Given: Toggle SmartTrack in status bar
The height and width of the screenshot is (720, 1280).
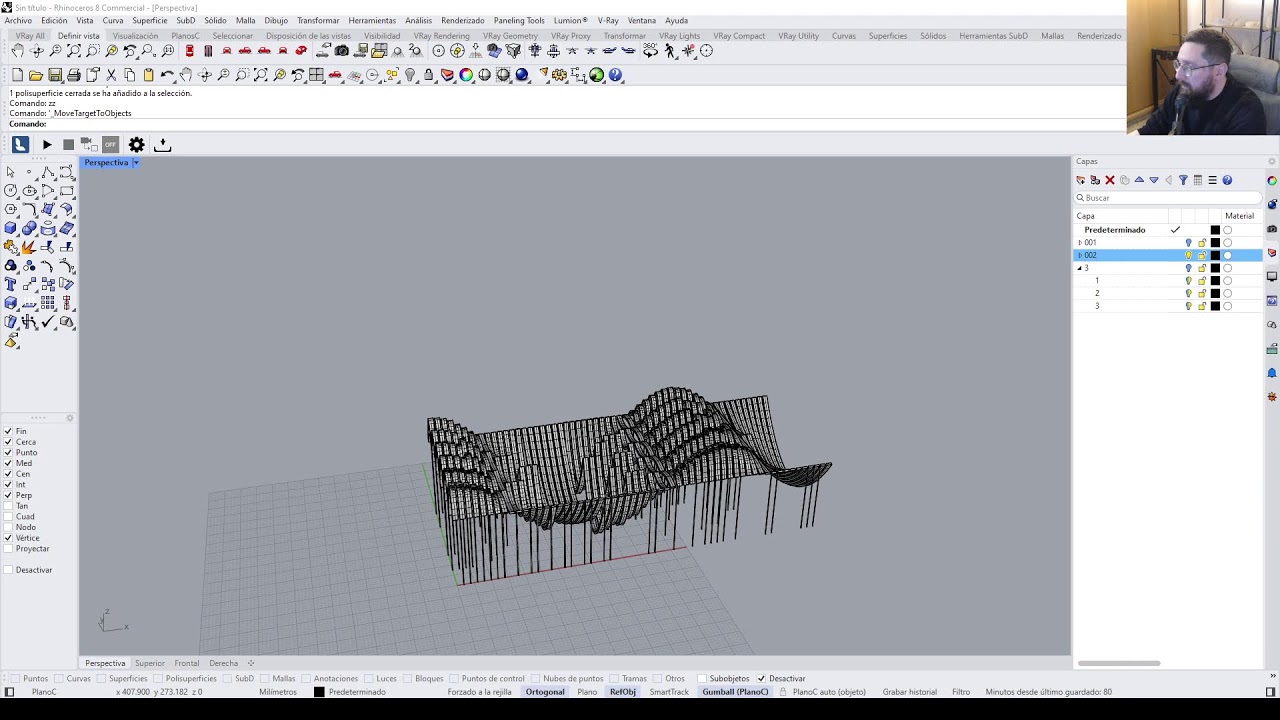Looking at the screenshot, I should [669, 692].
